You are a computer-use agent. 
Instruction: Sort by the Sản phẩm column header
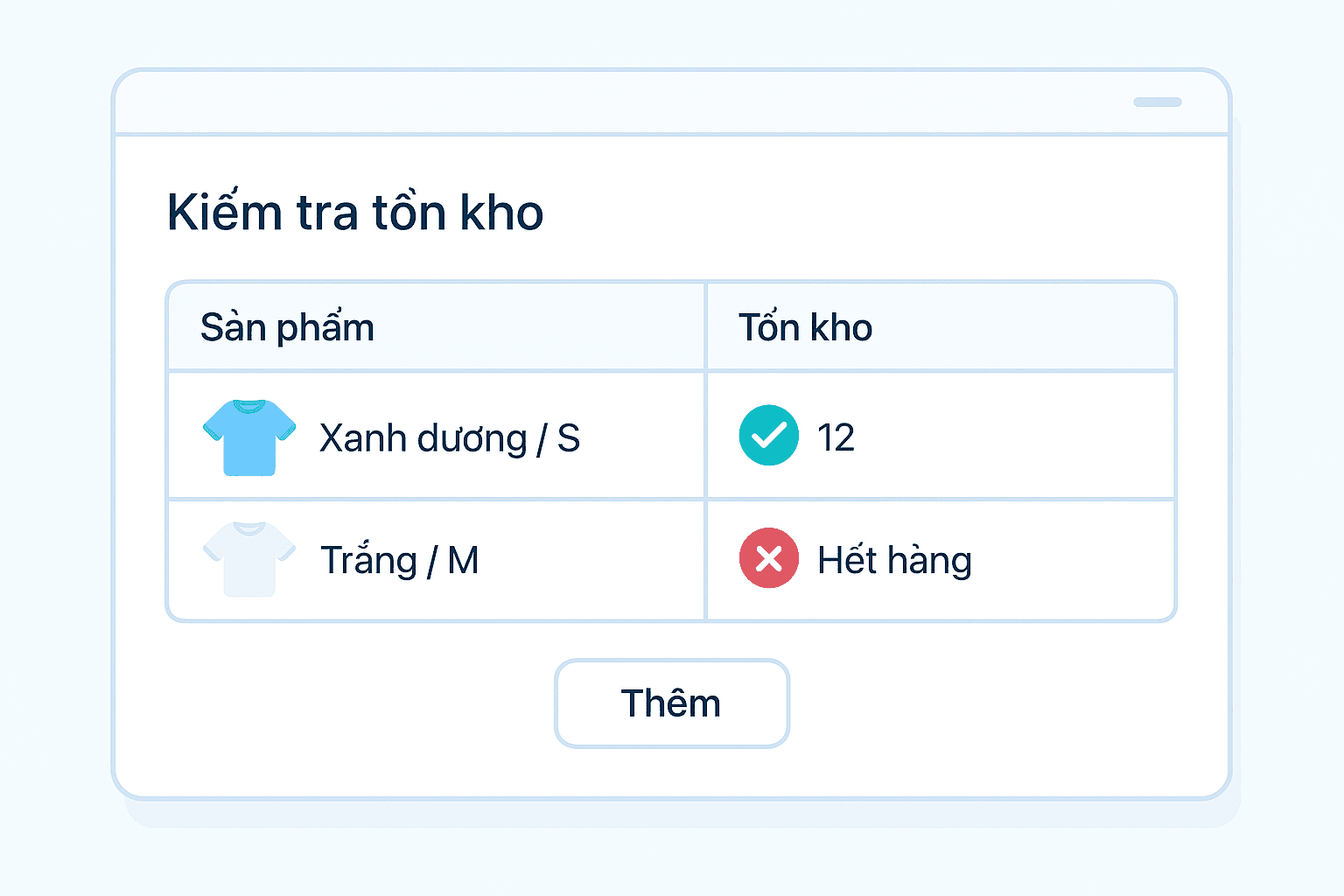coord(287,327)
